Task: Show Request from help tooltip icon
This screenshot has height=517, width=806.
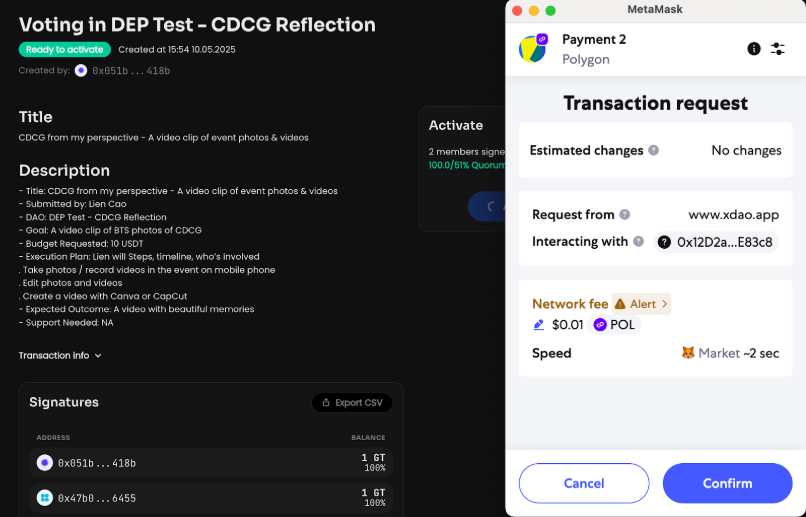Action: (625, 214)
